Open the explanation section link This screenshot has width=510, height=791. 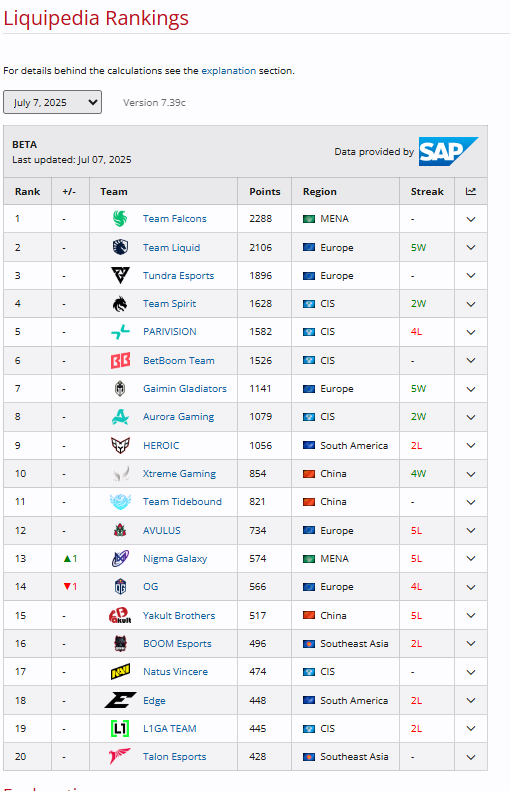click(x=229, y=71)
